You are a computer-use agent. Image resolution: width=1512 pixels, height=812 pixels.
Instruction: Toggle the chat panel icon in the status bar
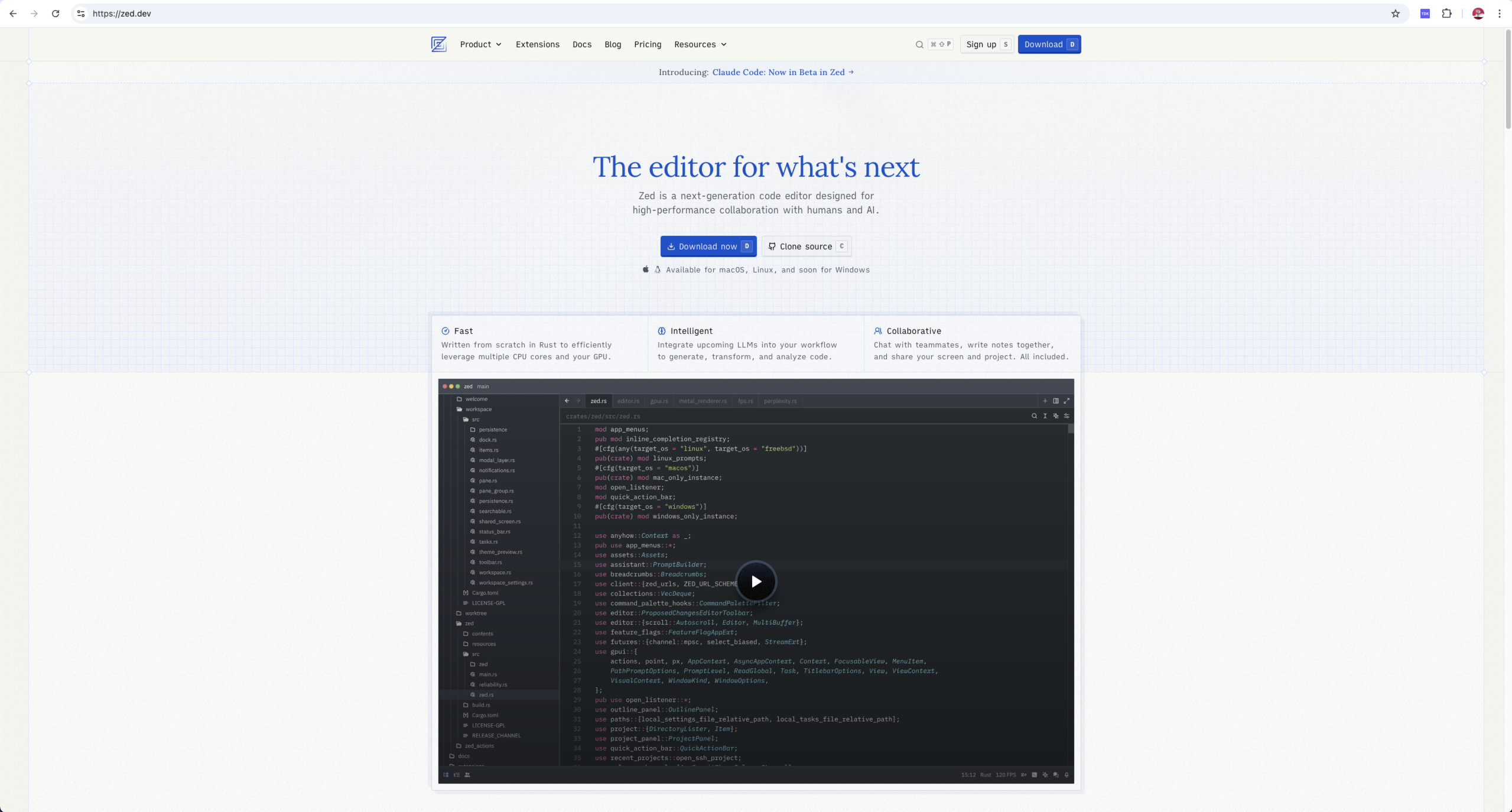1056,775
